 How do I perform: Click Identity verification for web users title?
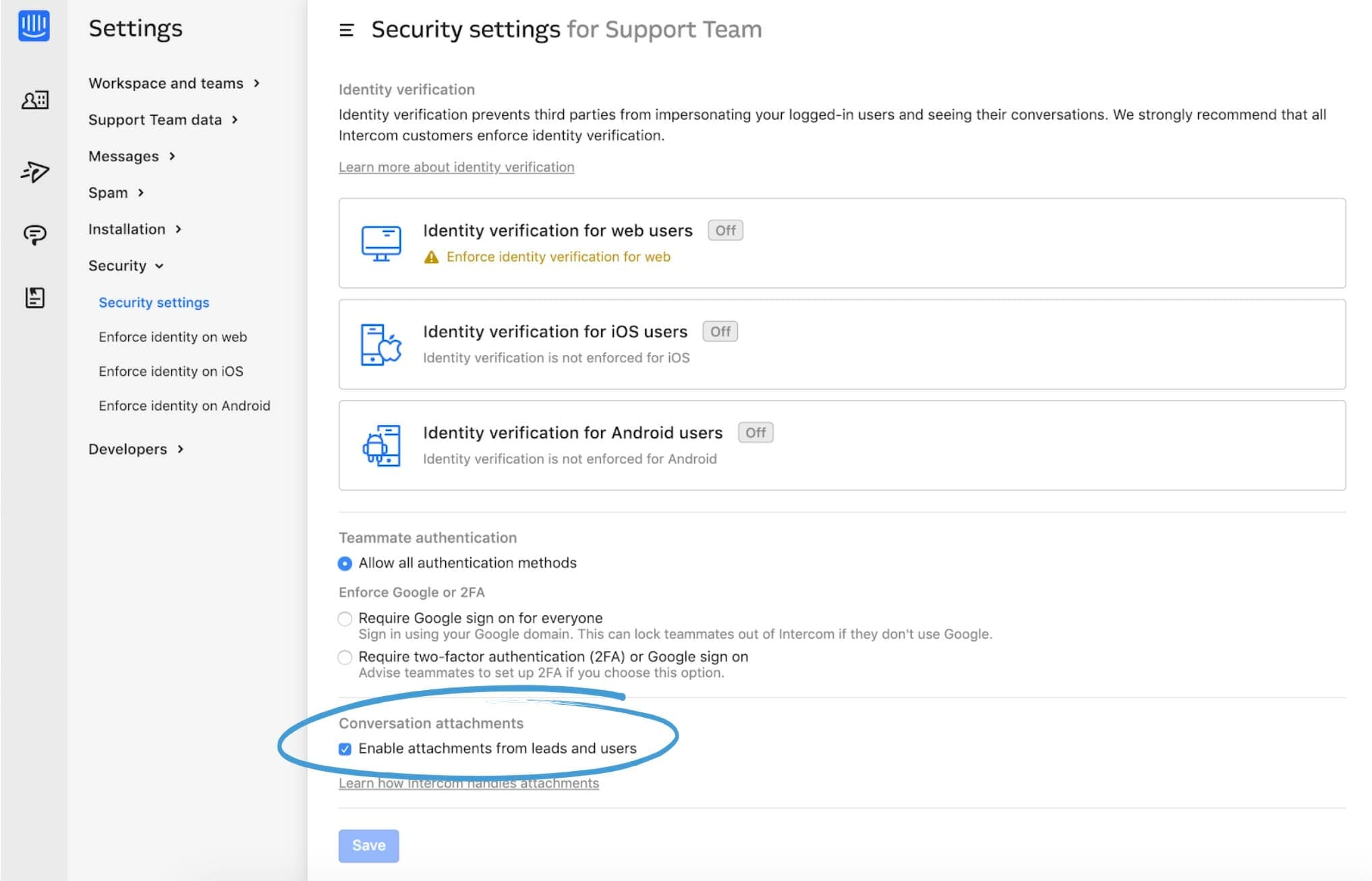click(x=558, y=231)
